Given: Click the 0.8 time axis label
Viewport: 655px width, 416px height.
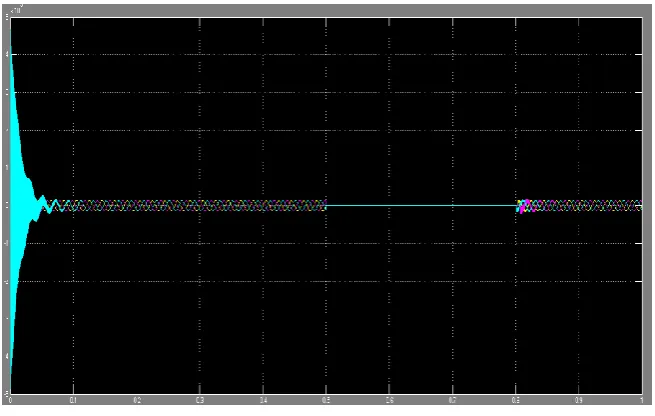Looking at the screenshot, I should pyautogui.click(x=515, y=401).
